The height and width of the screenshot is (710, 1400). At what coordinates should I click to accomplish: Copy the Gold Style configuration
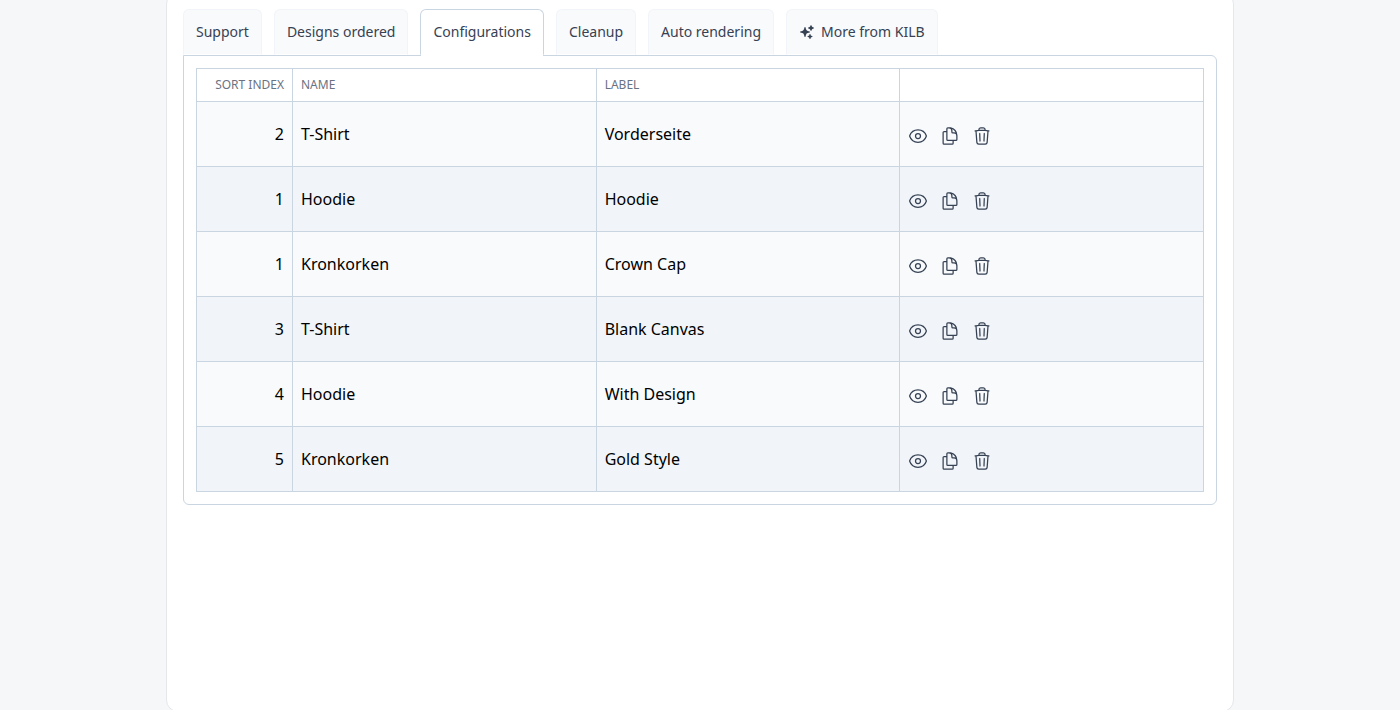click(950, 461)
